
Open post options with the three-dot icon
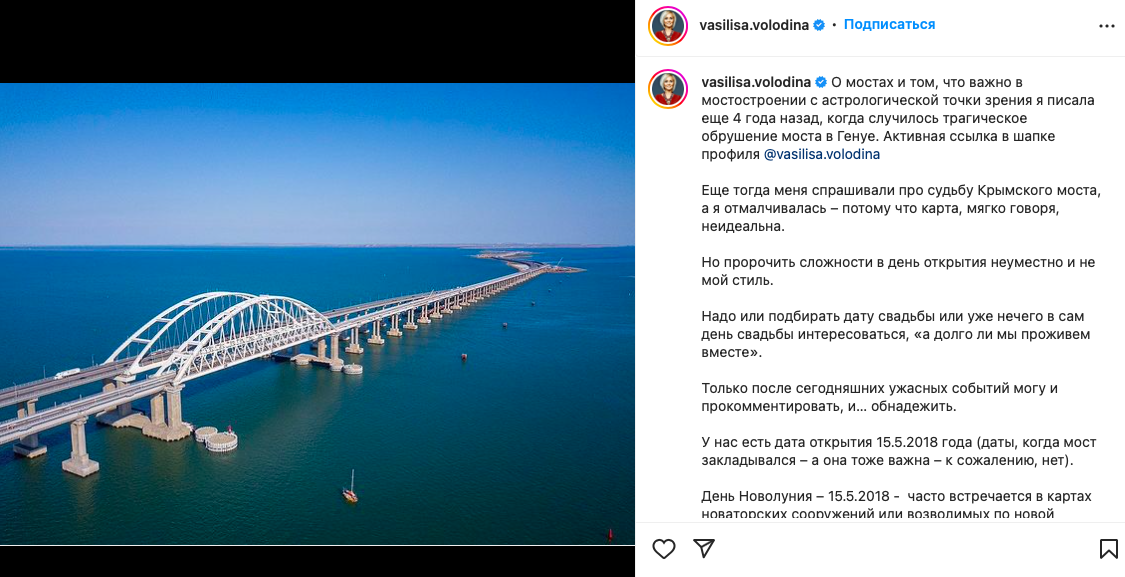[1106, 24]
